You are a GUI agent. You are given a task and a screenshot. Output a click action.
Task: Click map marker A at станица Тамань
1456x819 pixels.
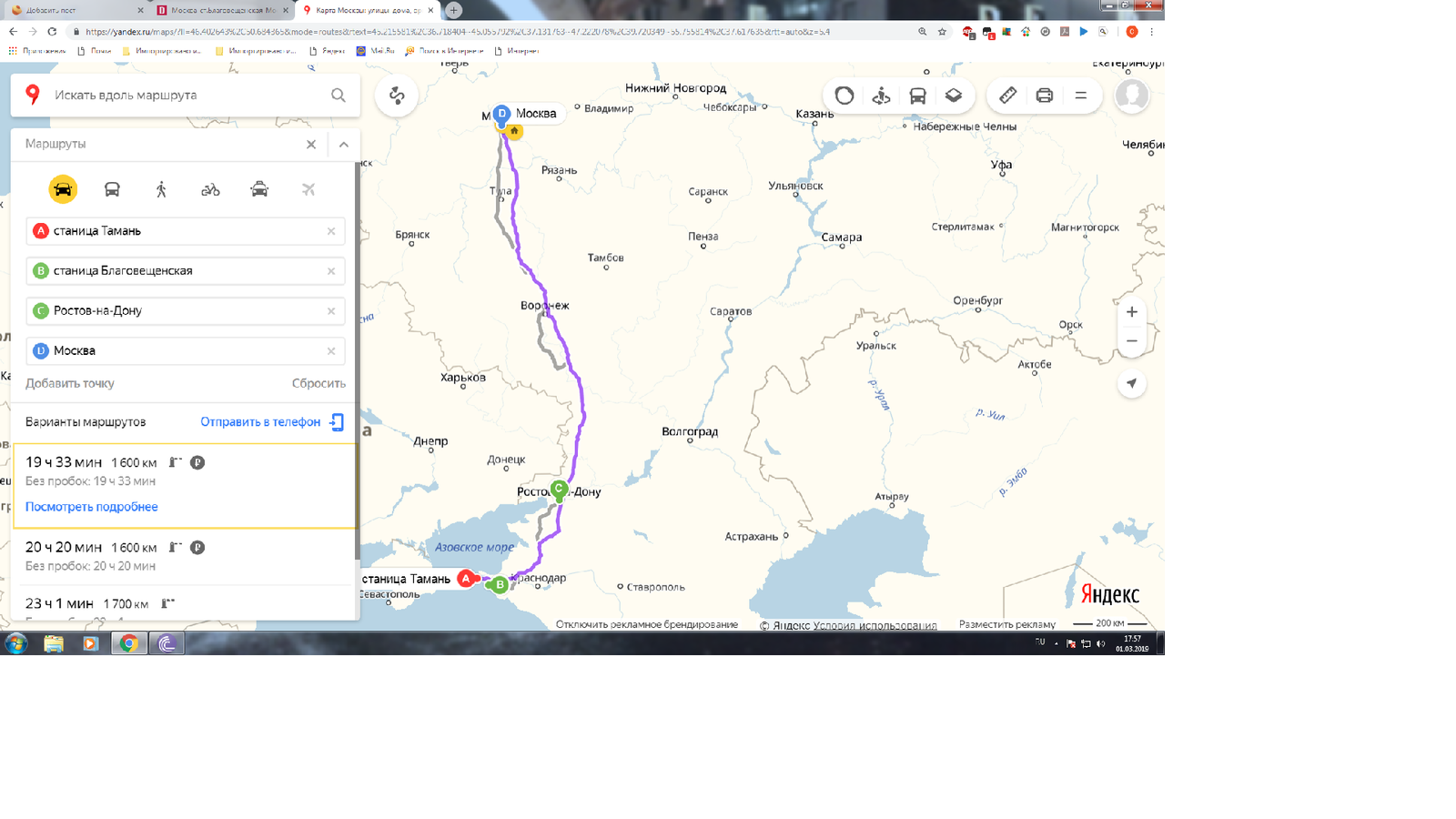coord(466,579)
